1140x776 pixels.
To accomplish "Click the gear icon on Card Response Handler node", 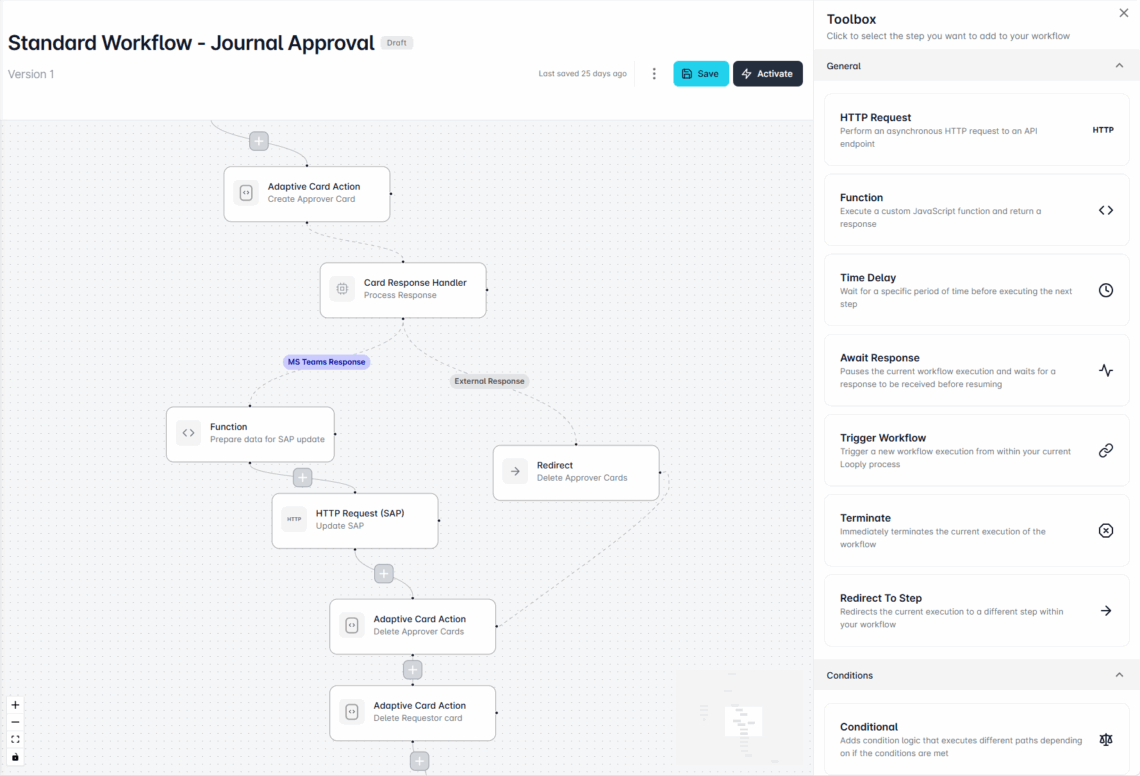I will tap(340, 290).
